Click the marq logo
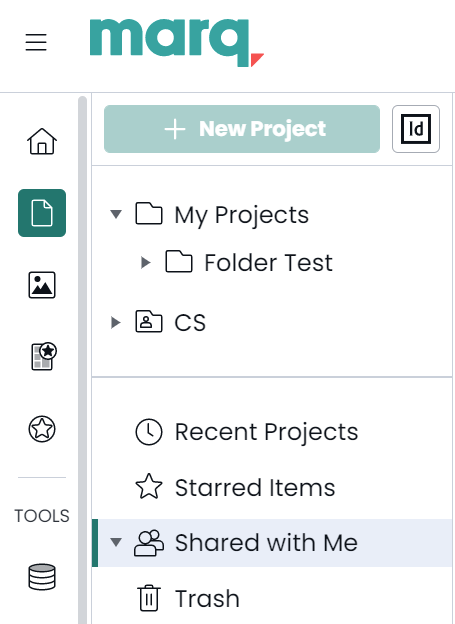 click(x=177, y=43)
